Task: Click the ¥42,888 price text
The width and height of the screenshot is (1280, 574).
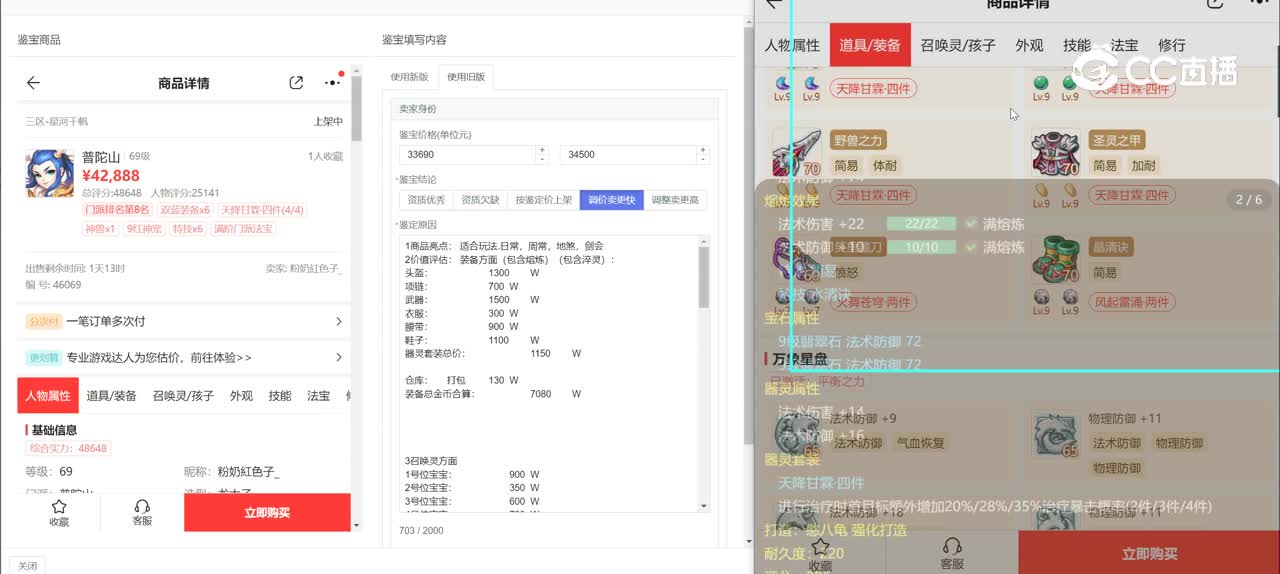Action: pyautogui.click(x=111, y=175)
